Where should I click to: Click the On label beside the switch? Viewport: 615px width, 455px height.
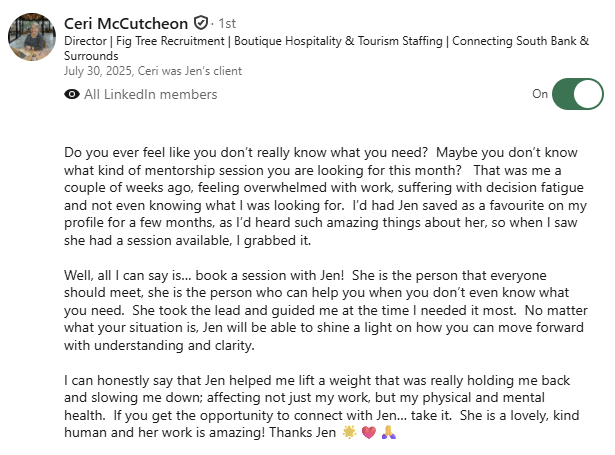pyautogui.click(x=540, y=94)
